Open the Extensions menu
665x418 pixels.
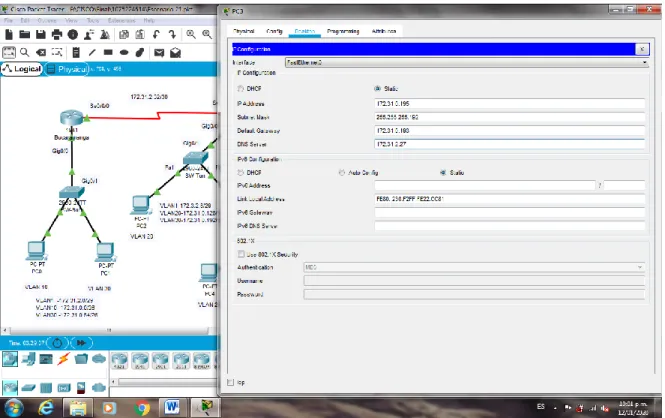[x=122, y=20]
